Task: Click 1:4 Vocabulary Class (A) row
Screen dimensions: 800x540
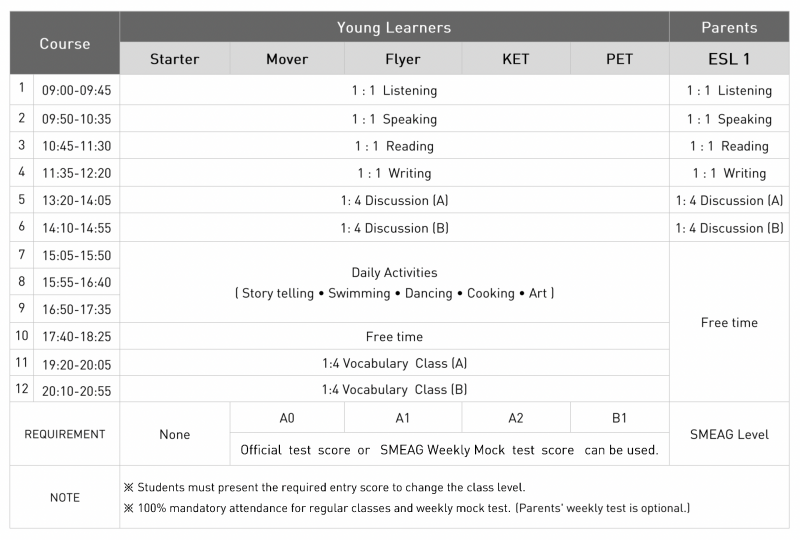Action: point(394,363)
